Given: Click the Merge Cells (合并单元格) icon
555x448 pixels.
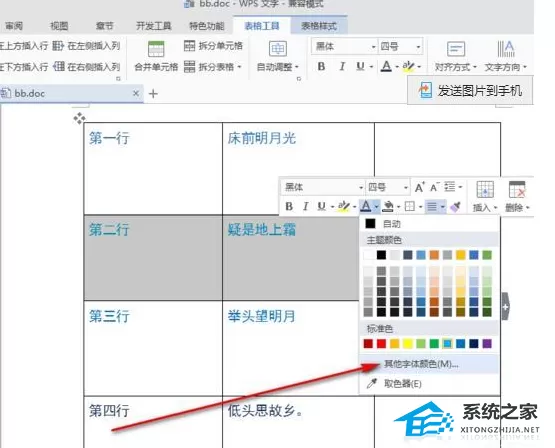Looking at the screenshot, I should tap(156, 49).
